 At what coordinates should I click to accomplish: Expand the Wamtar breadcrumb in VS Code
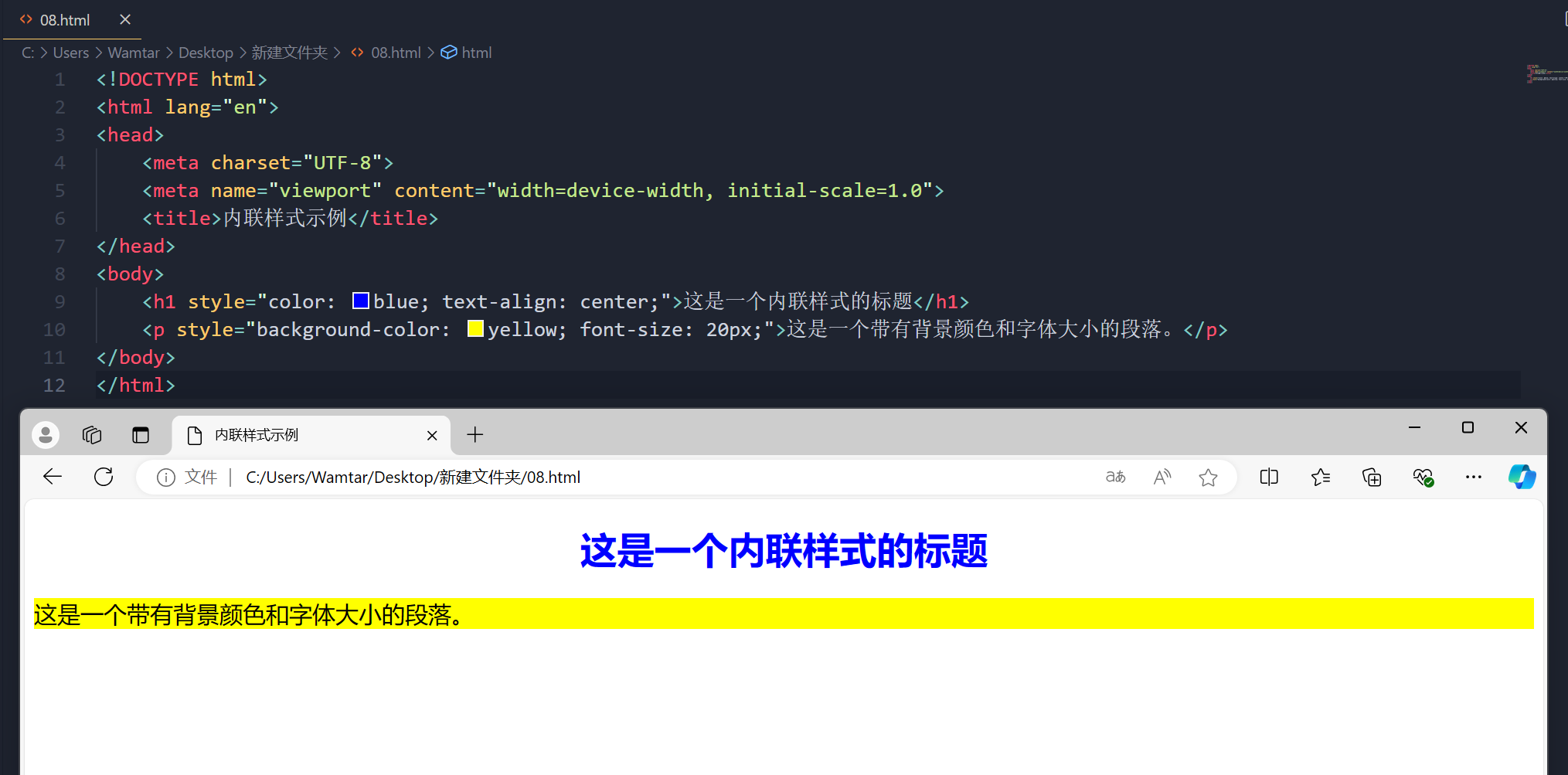pyautogui.click(x=133, y=53)
